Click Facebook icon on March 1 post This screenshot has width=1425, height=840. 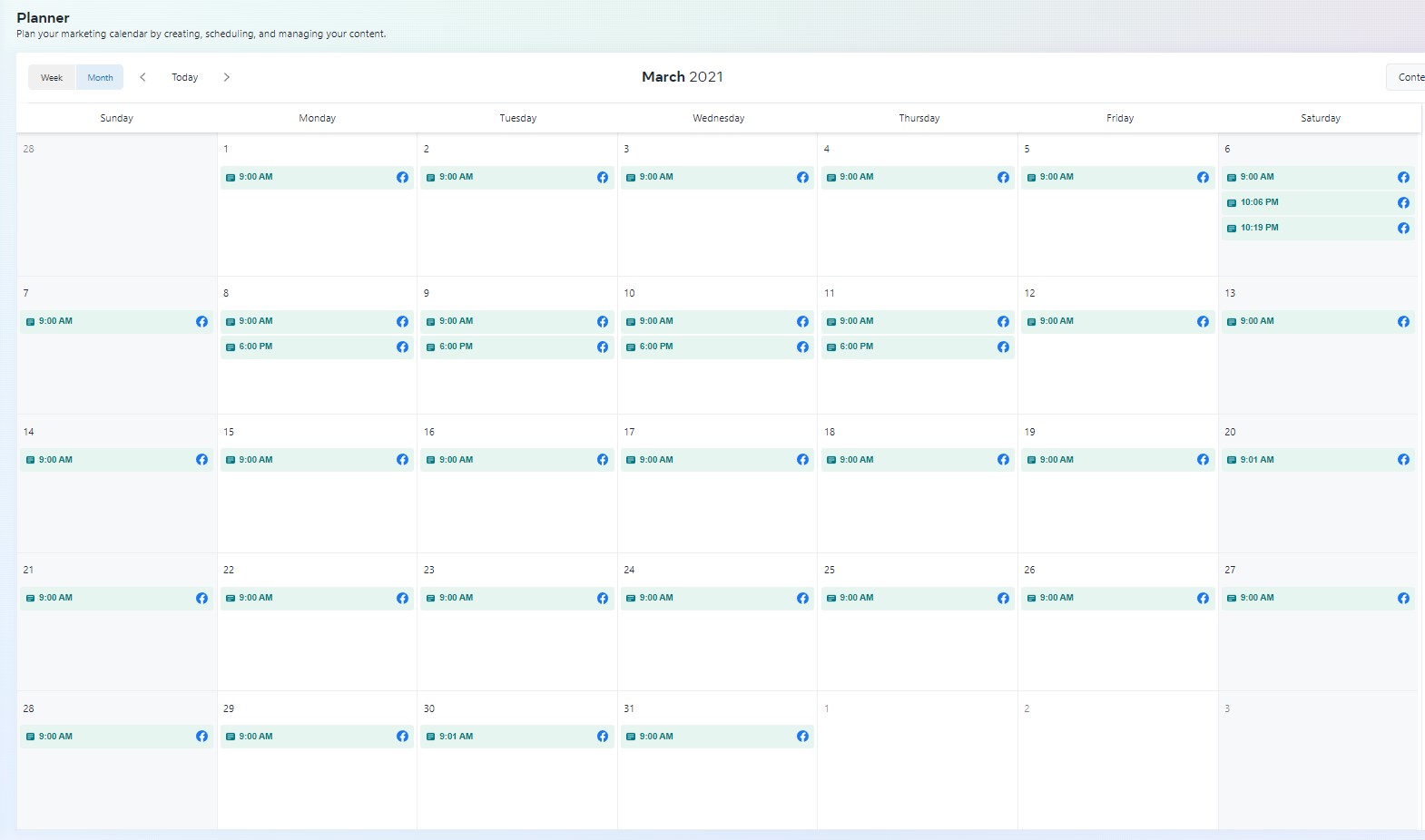(402, 178)
